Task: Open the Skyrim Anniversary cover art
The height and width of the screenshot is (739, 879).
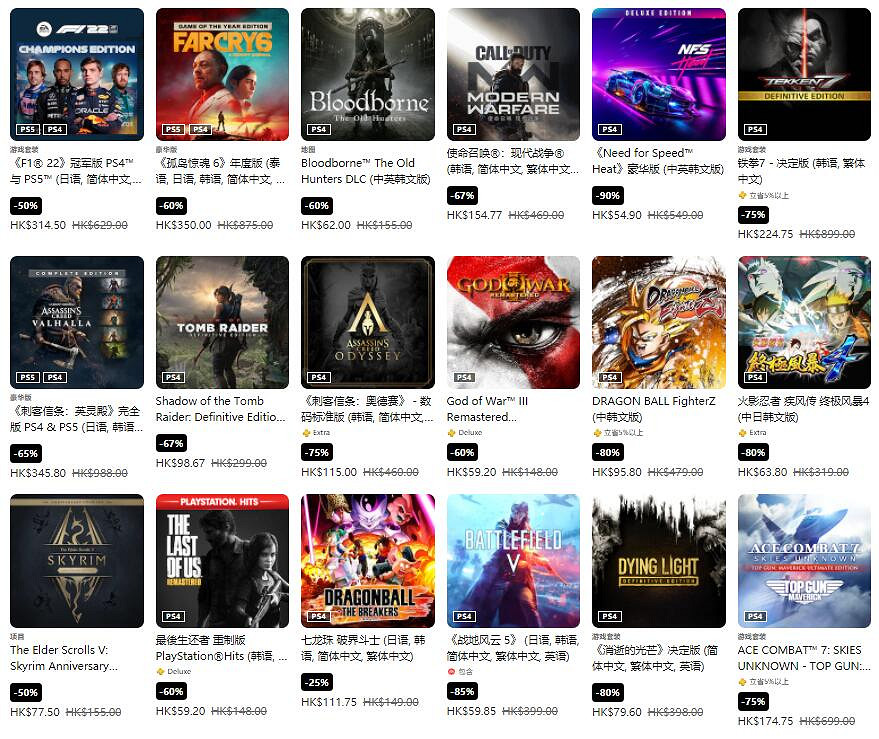Action: click(x=77, y=561)
